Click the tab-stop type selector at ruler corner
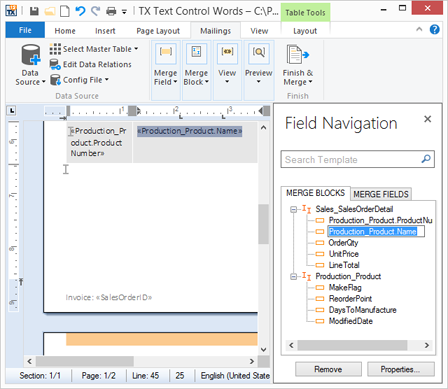 [12, 110]
